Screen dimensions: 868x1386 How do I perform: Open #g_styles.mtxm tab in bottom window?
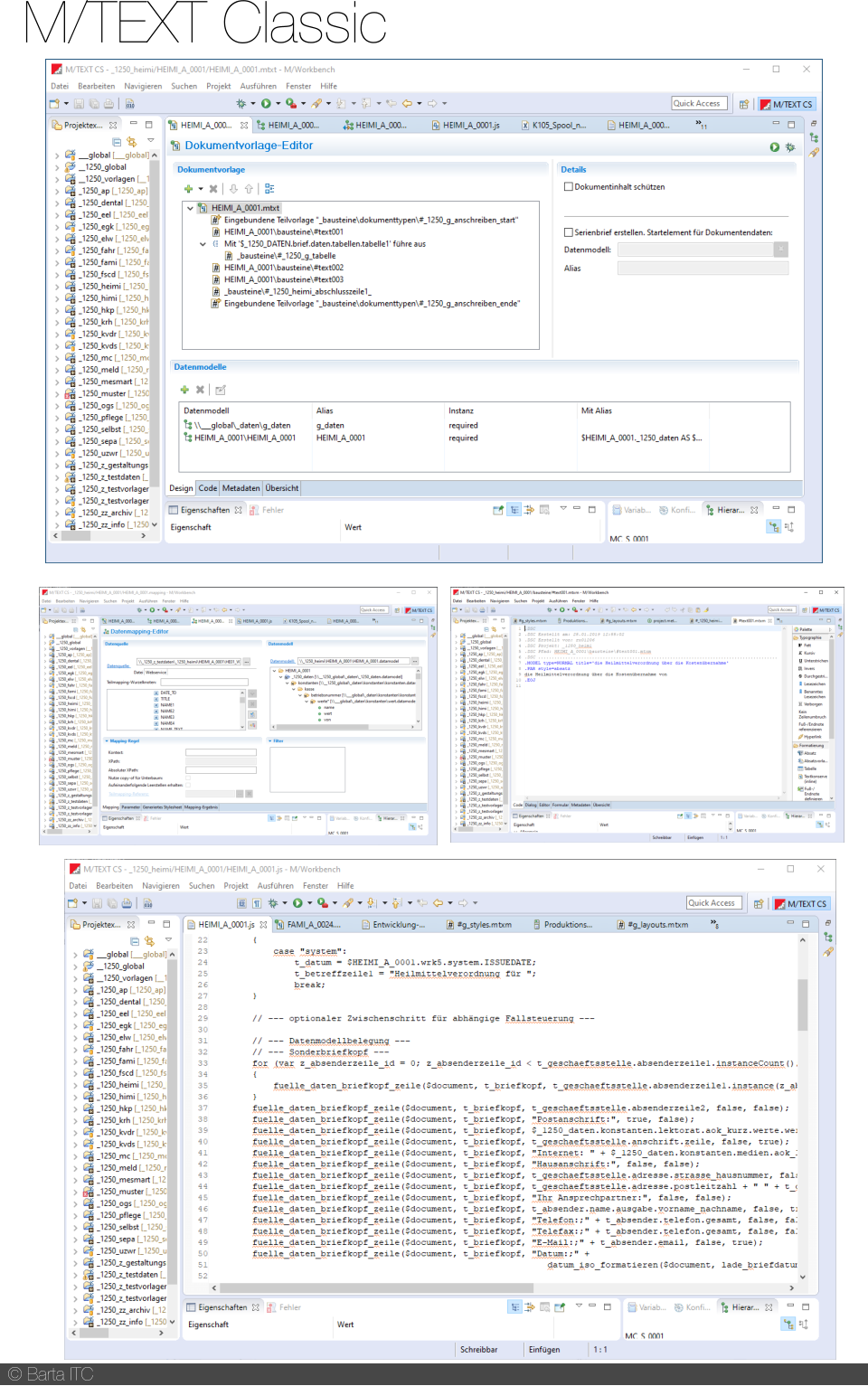478,925
